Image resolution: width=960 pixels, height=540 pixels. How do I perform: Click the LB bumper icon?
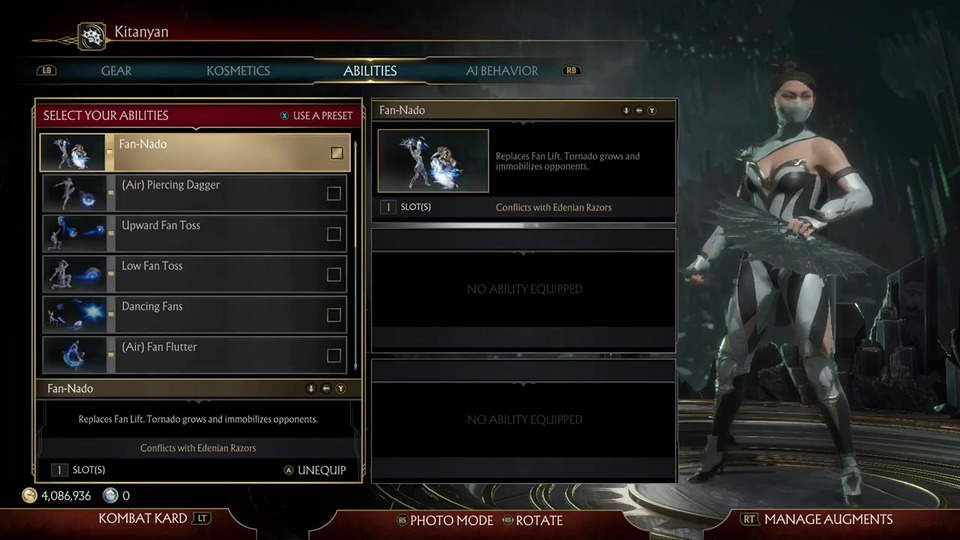tap(47, 70)
